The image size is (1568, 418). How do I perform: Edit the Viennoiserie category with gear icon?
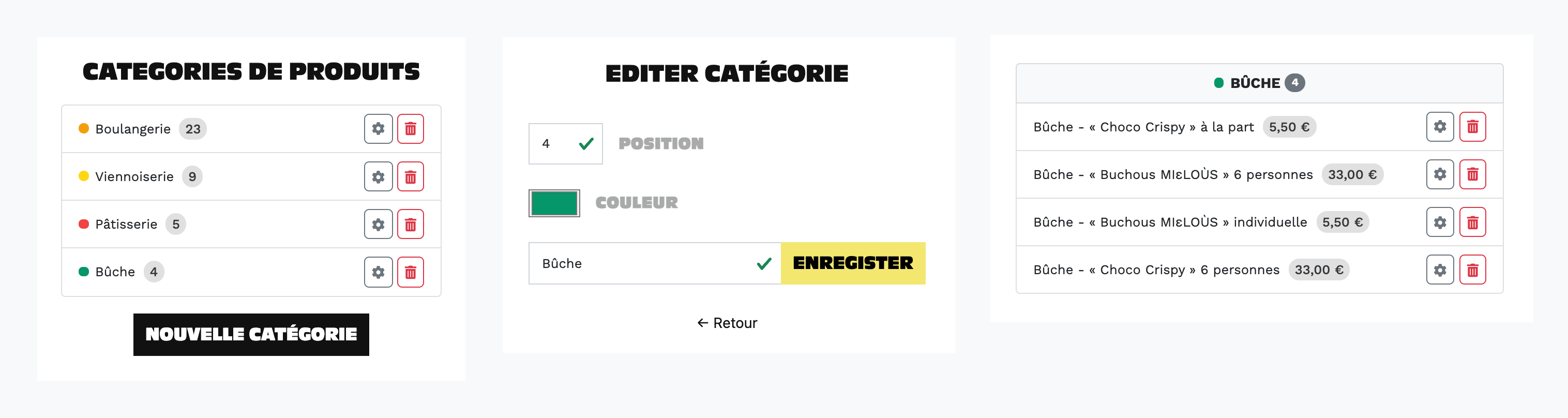point(378,176)
